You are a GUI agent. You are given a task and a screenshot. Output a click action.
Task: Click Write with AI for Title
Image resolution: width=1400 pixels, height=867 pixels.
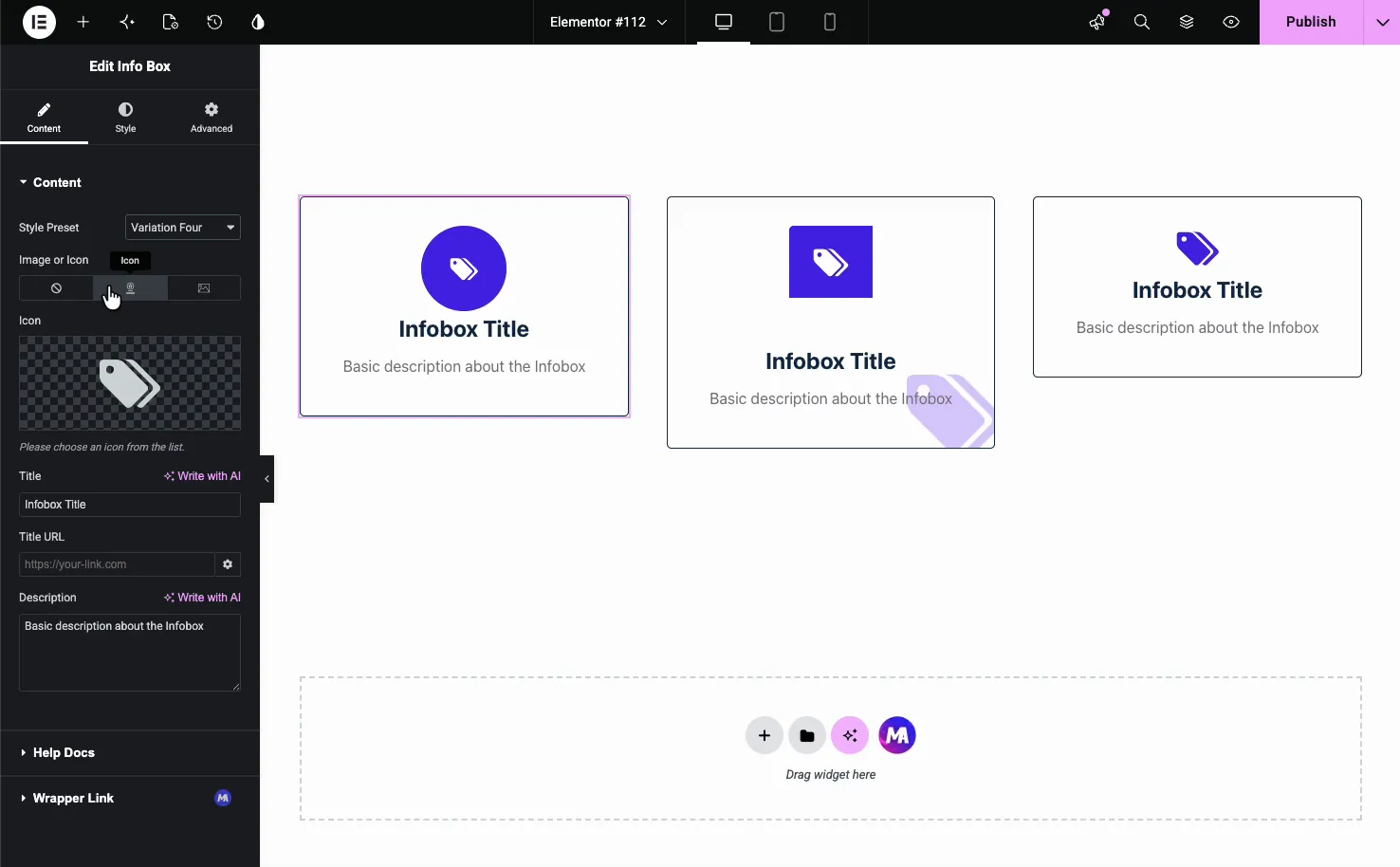pos(202,476)
